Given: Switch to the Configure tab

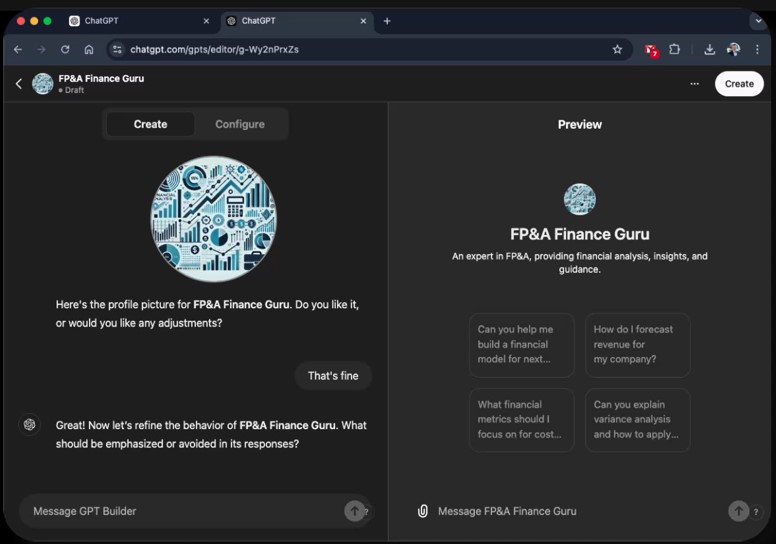Looking at the screenshot, I should click(240, 124).
